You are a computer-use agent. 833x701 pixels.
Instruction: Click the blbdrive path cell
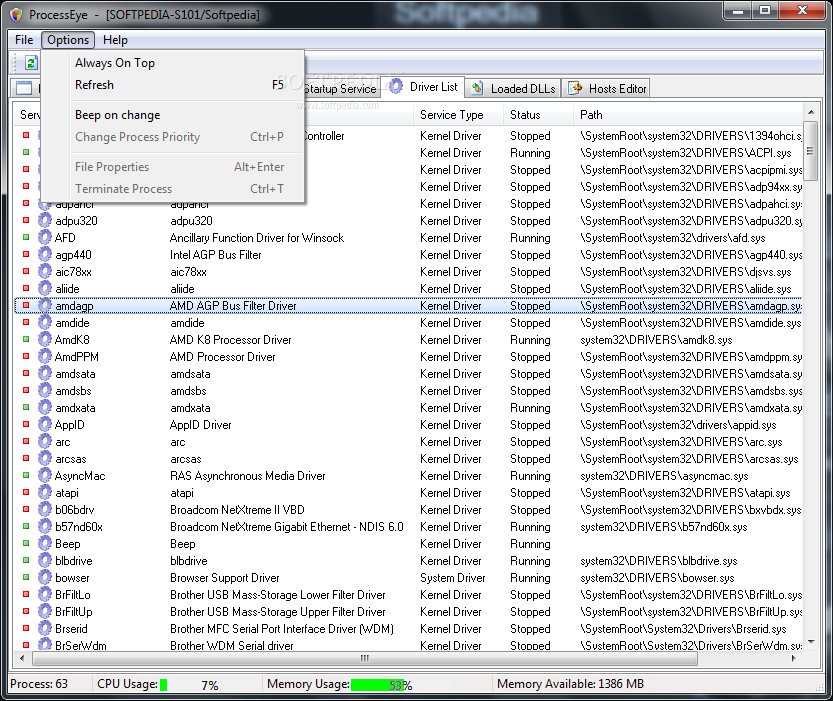tap(659, 561)
